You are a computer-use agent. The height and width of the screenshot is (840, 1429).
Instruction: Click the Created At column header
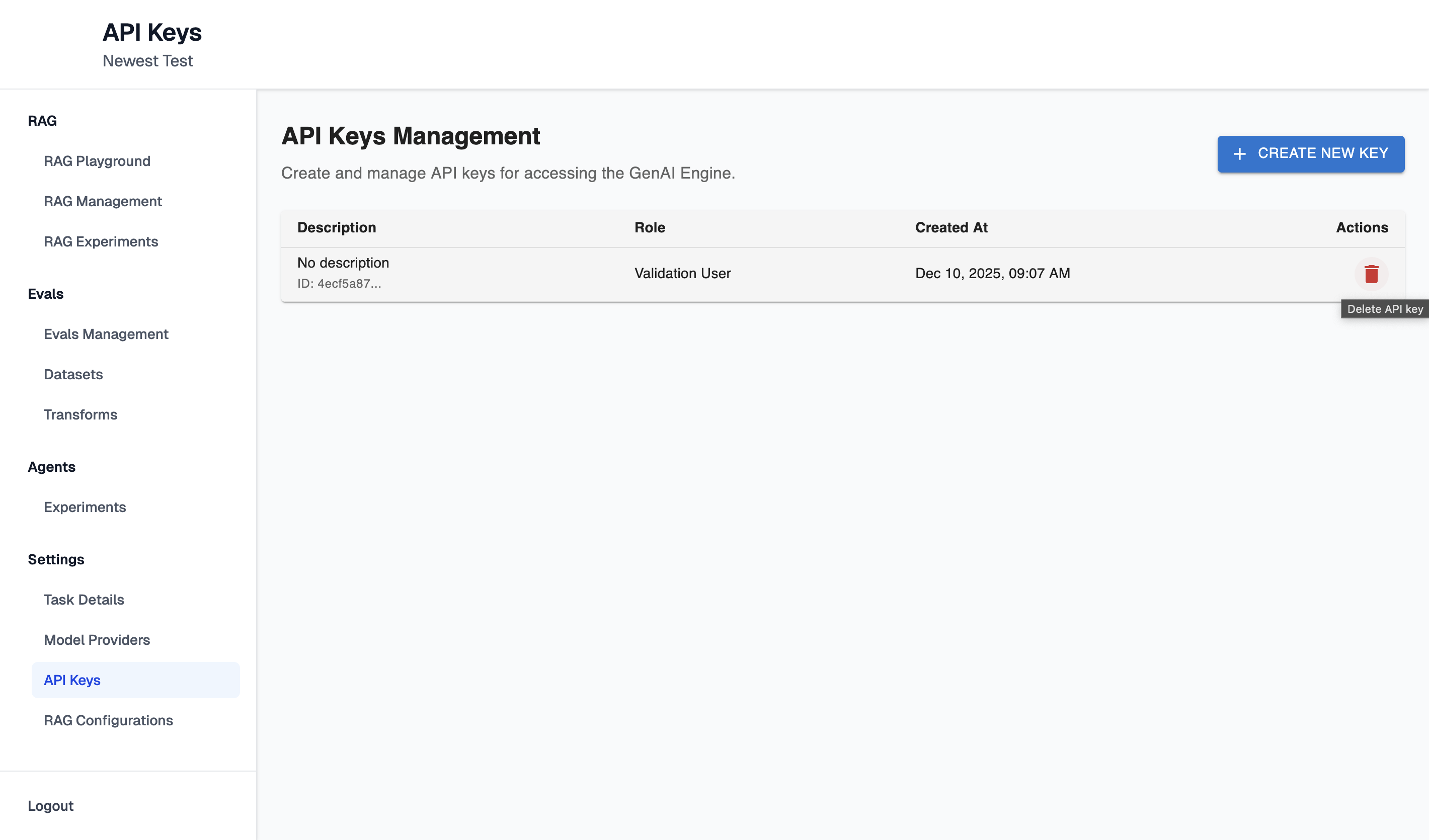pos(951,227)
